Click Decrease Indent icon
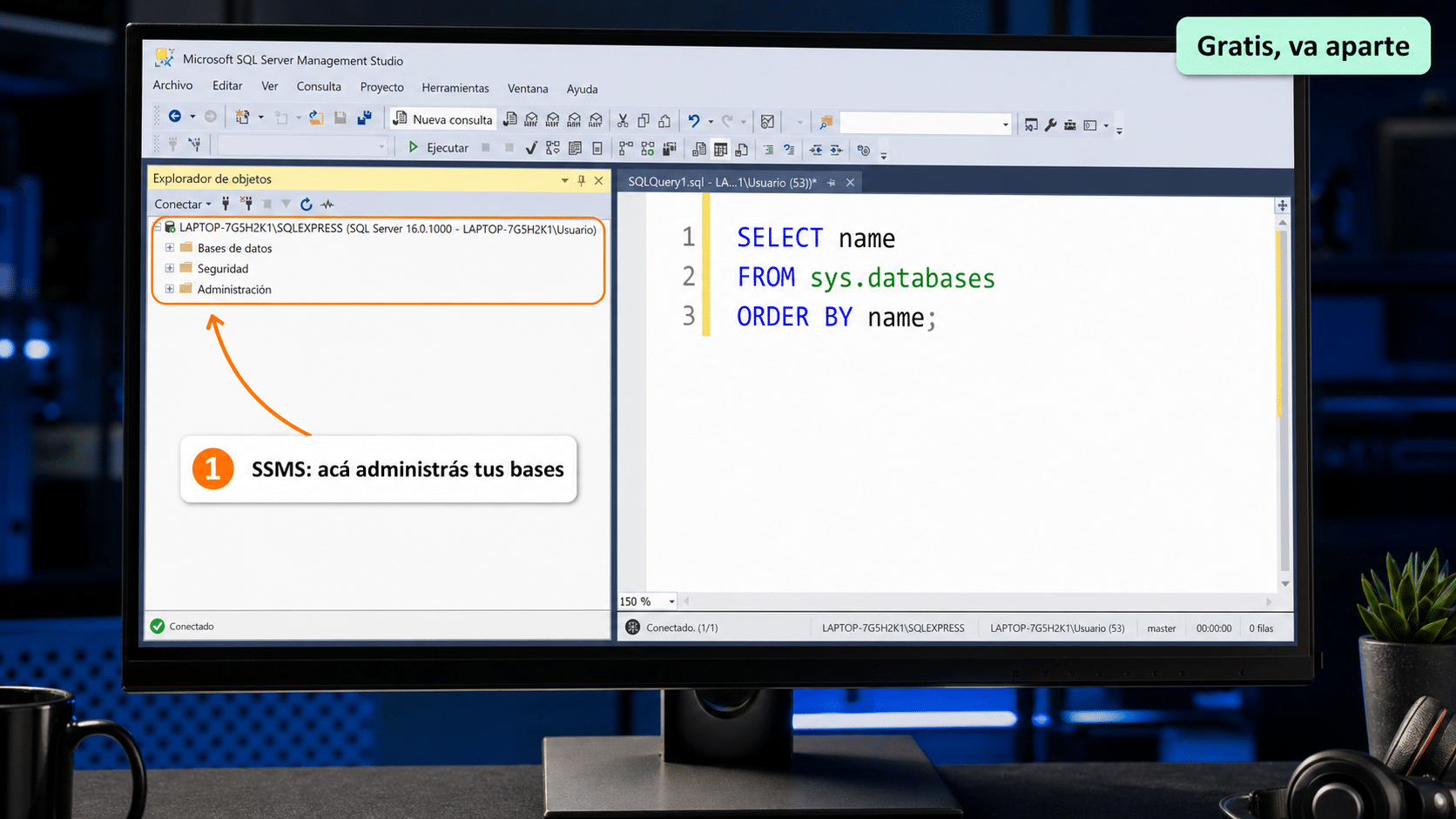The width and height of the screenshot is (1456, 819). point(816,150)
